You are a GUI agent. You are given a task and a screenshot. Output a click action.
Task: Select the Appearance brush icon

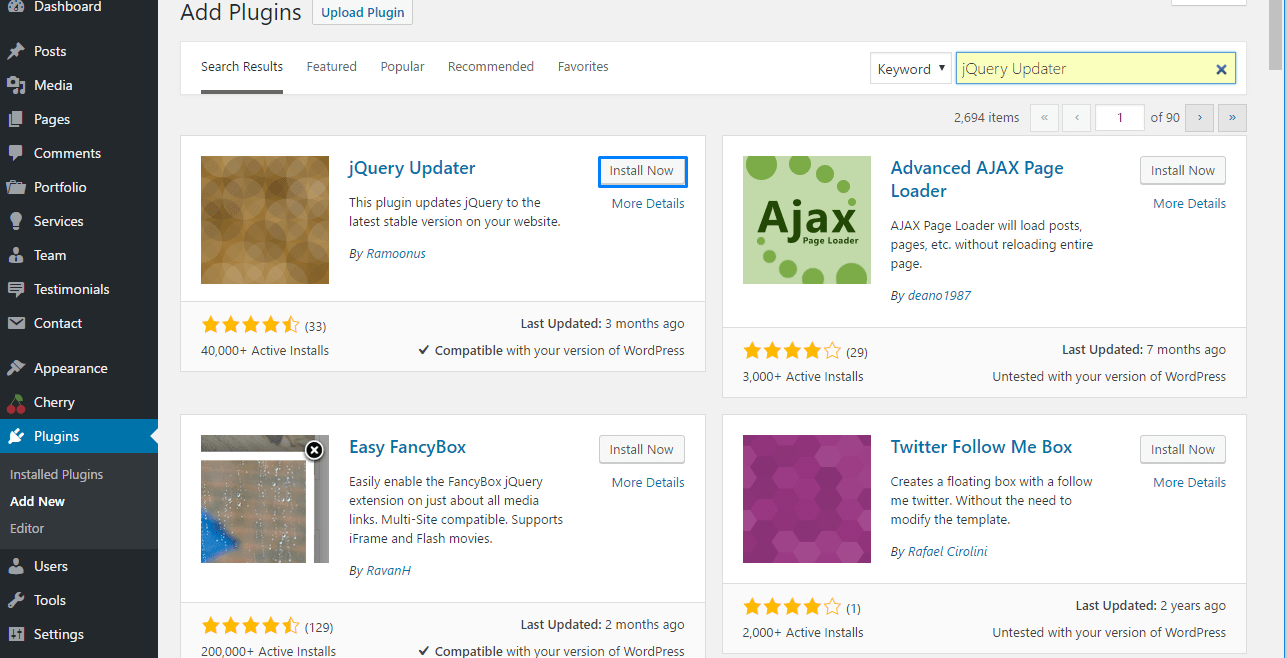[x=18, y=367]
